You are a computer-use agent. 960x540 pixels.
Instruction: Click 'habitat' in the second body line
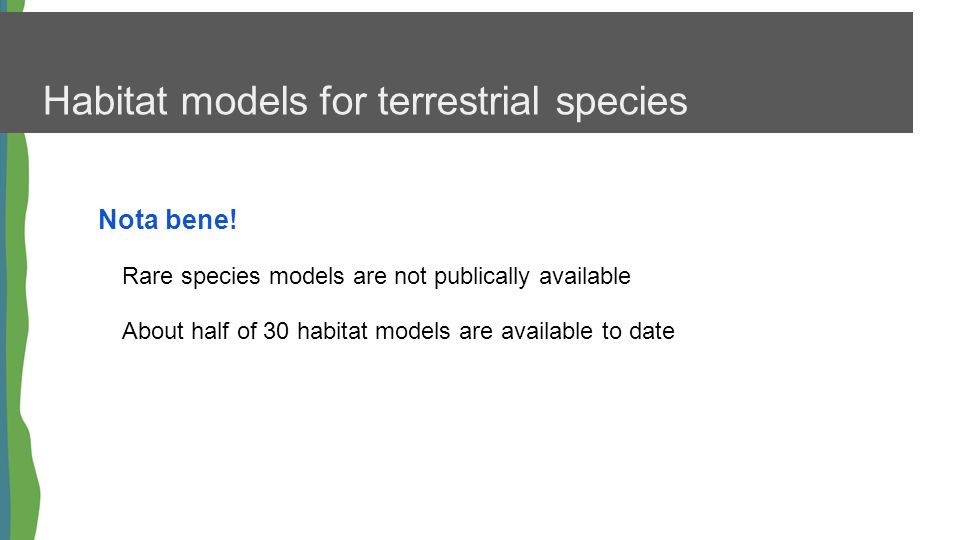click(332, 331)
